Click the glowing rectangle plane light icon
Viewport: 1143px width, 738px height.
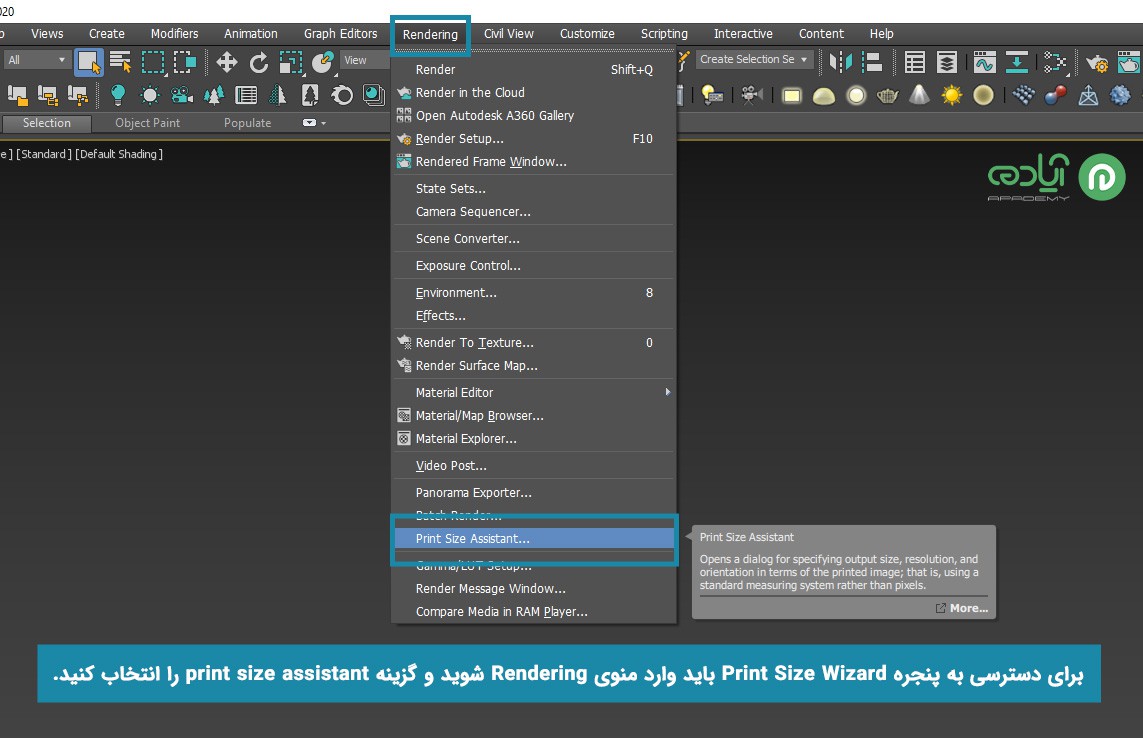click(x=792, y=96)
